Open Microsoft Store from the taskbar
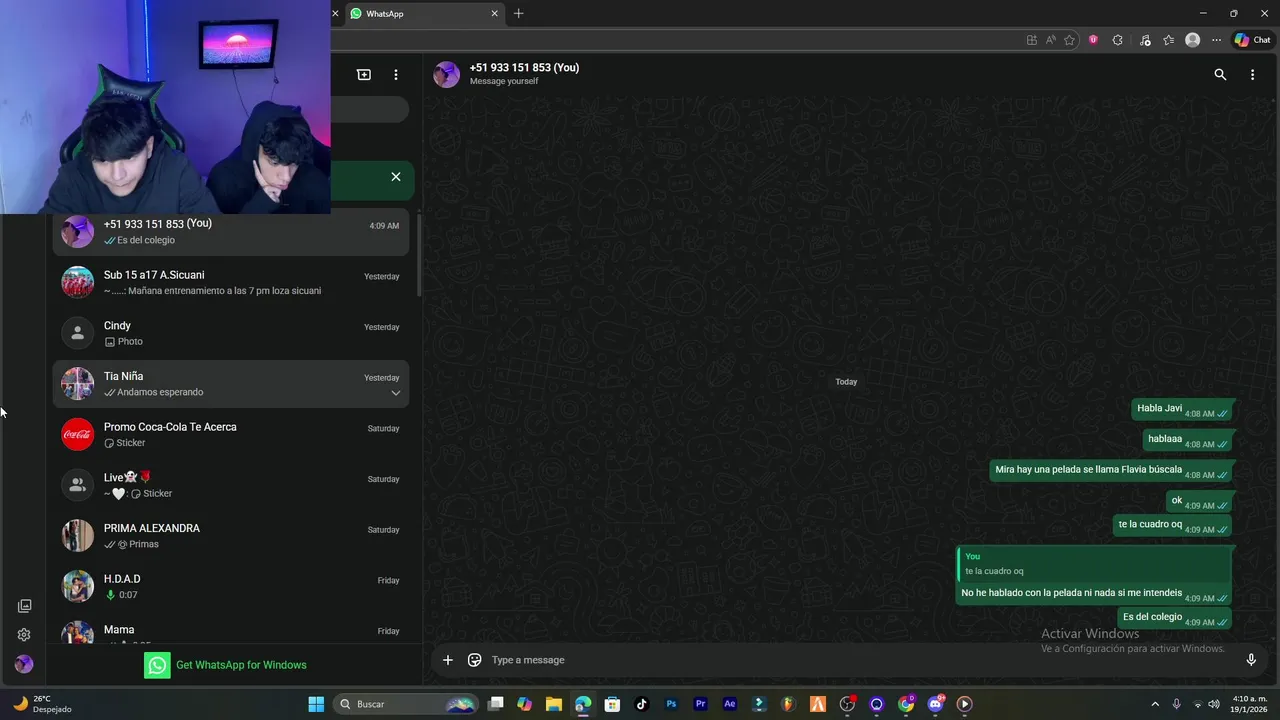This screenshot has height=720, width=1280. pyautogui.click(x=612, y=704)
